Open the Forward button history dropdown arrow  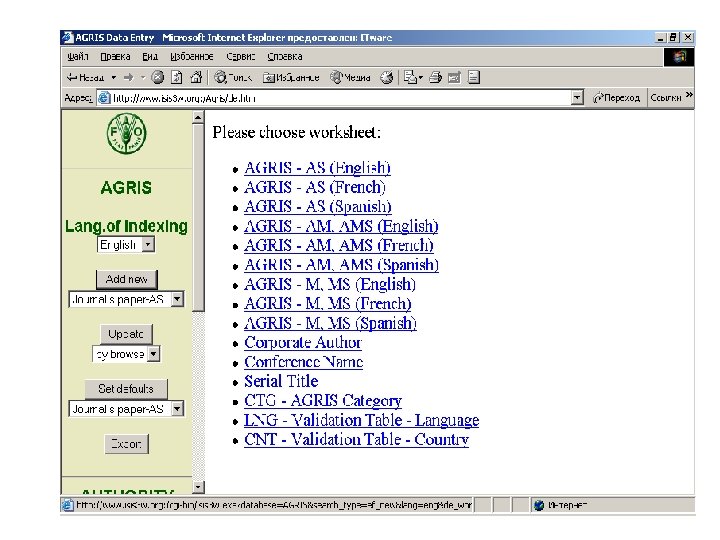(143, 78)
